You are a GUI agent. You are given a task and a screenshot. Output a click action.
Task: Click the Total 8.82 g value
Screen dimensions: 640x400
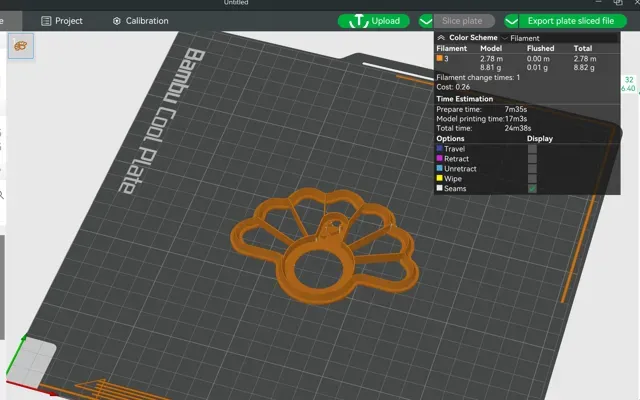(x=584, y=68)
